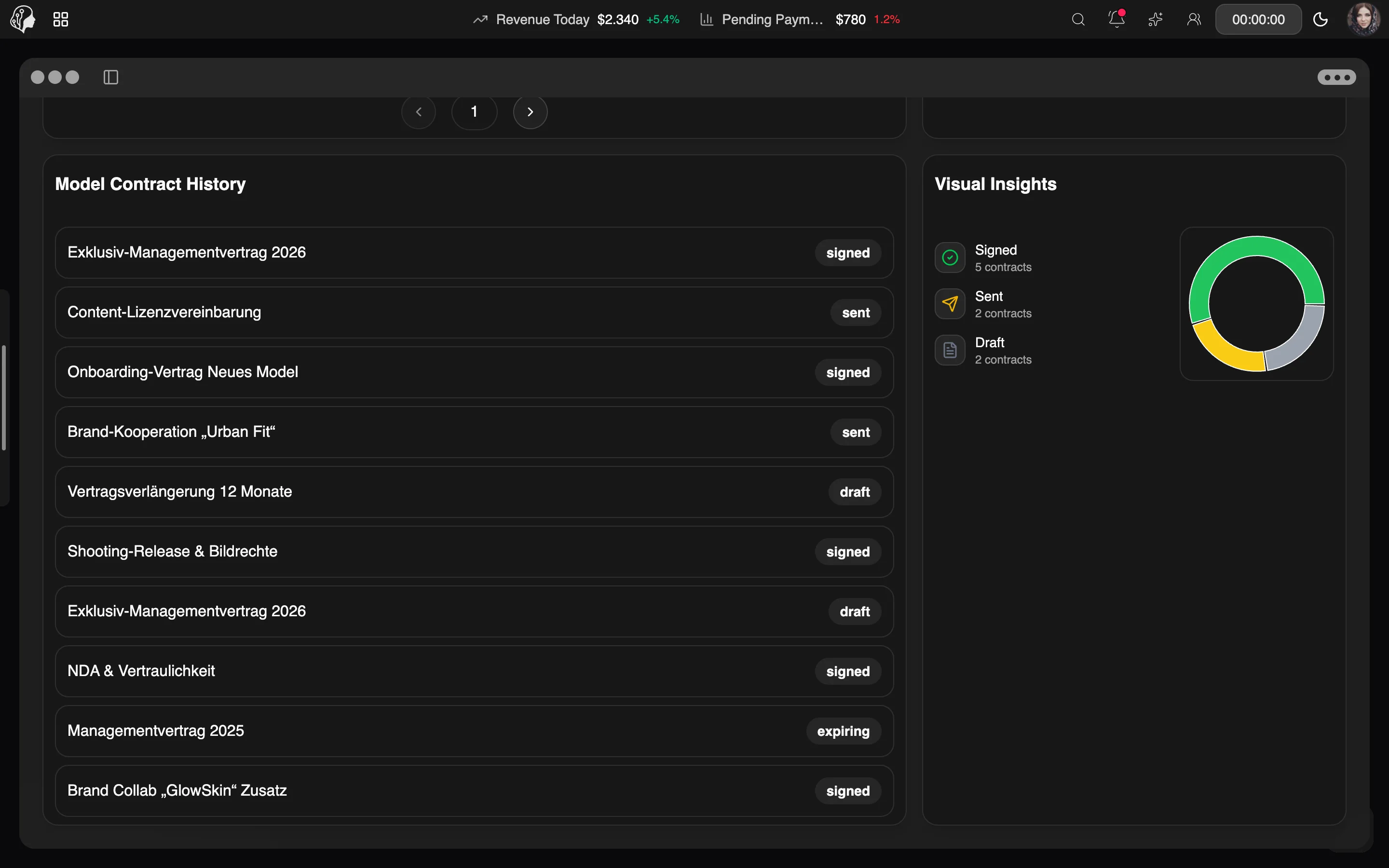Open NDA & Vertraulichkeit row
1389x868 pixels.
[474, 671]
